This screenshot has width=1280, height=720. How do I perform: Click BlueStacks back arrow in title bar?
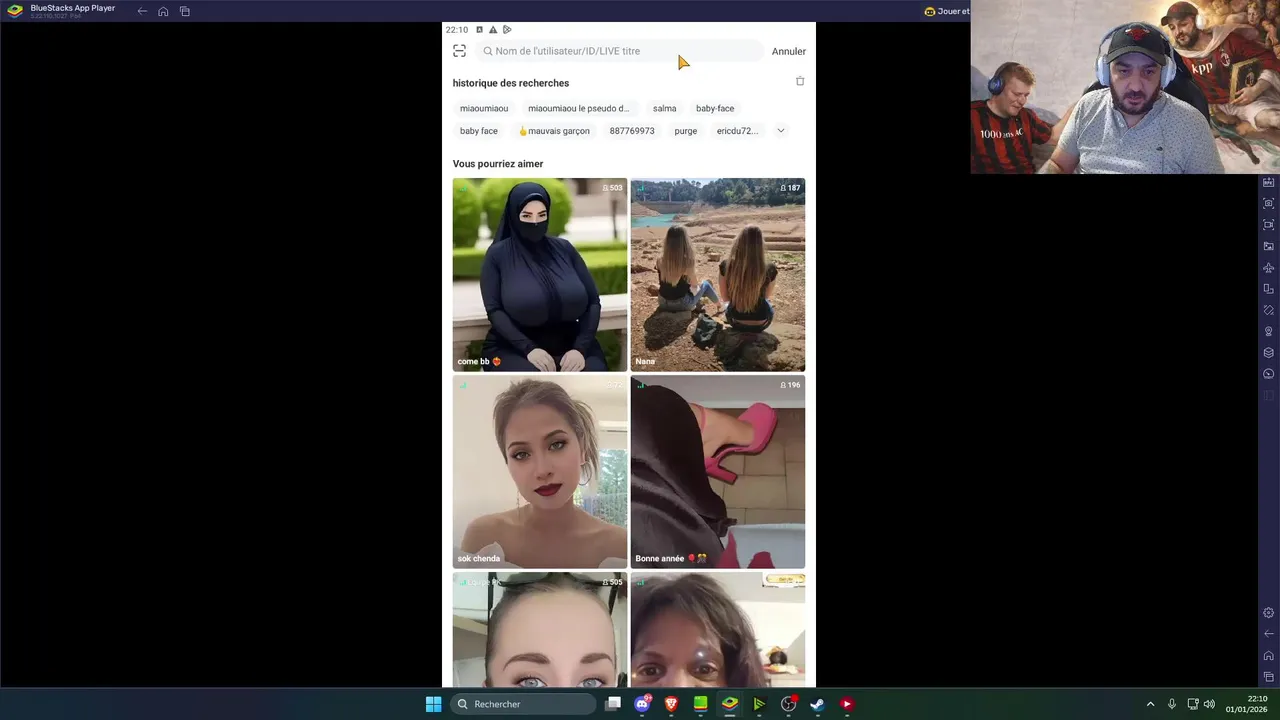(x=142, y=11)
